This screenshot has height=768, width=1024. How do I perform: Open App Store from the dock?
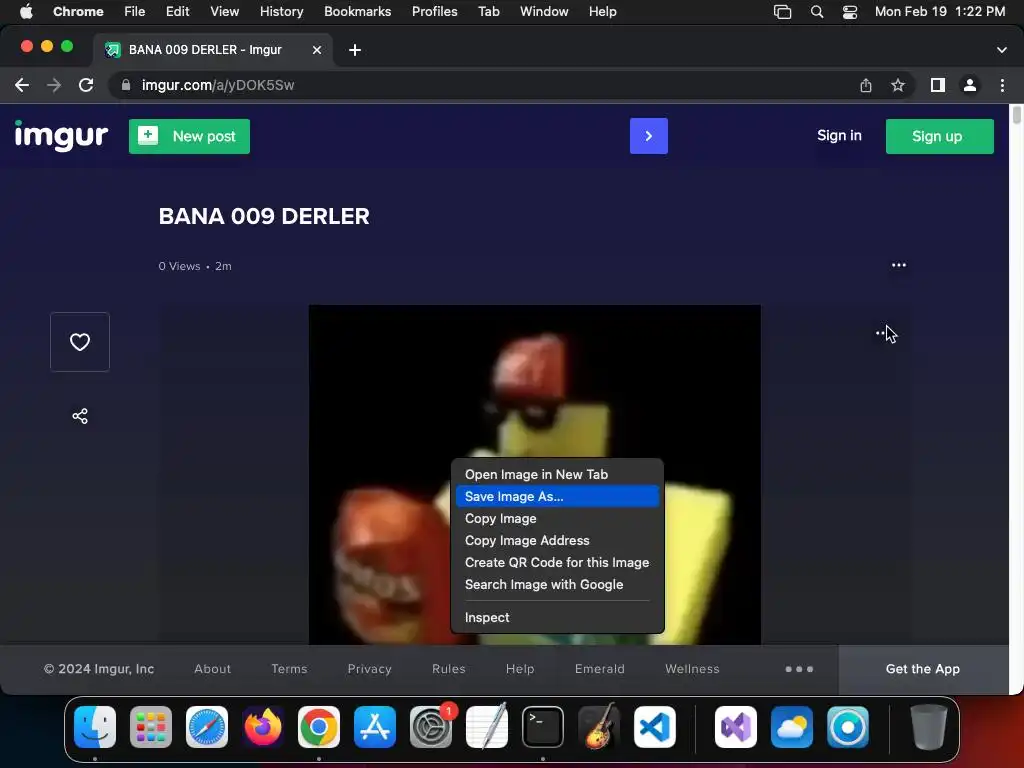[375, 726]
